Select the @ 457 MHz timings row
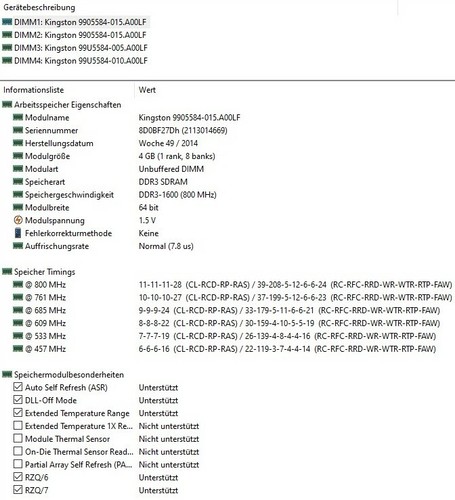This screenshot has height=500, width=455. [227, 349]
